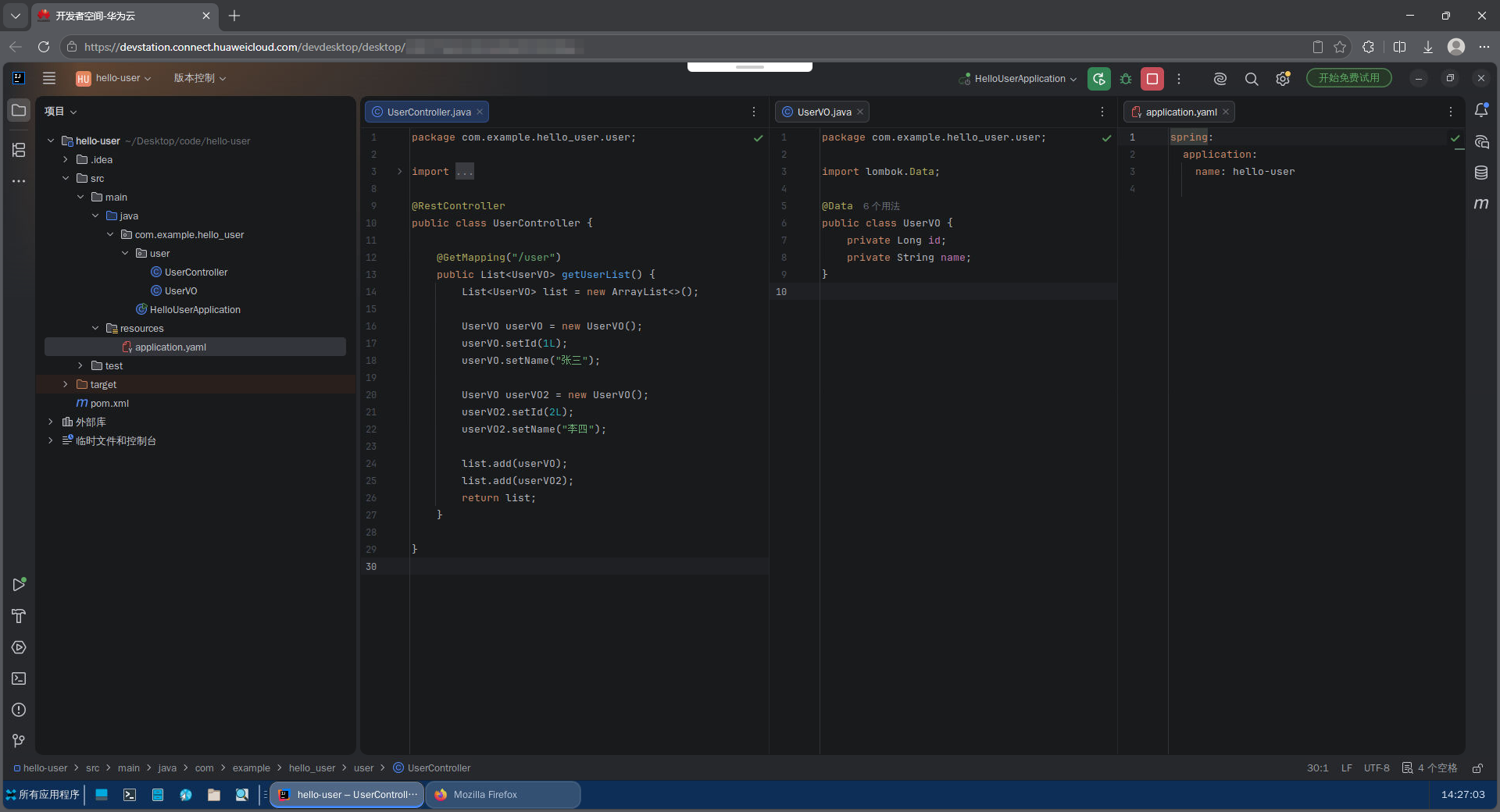Open the browser extensions menu
Viewport: 1500px width, 812px height.
[1368, 47]
